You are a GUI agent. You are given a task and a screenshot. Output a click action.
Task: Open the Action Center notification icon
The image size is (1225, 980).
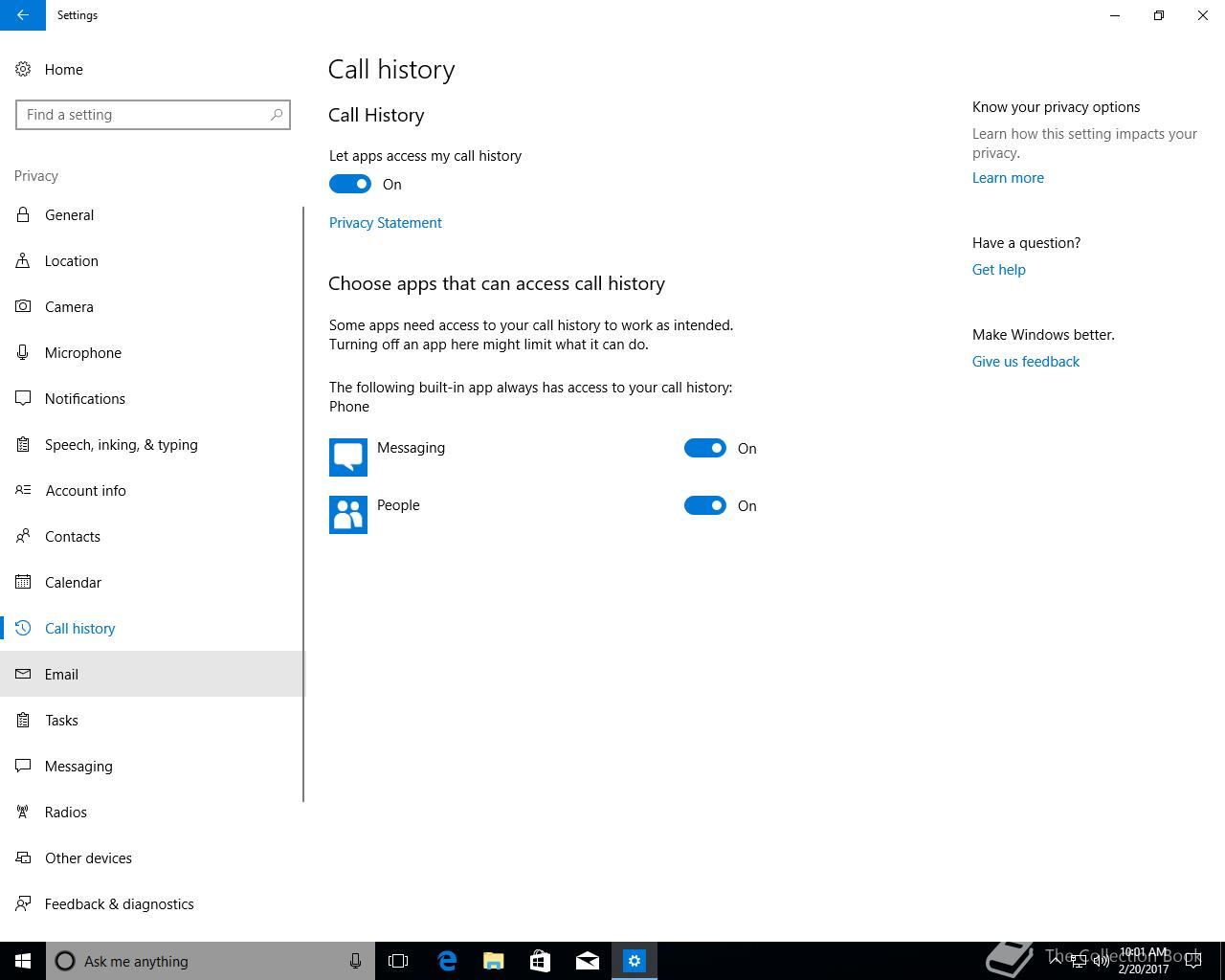(x=1193, y=961)
